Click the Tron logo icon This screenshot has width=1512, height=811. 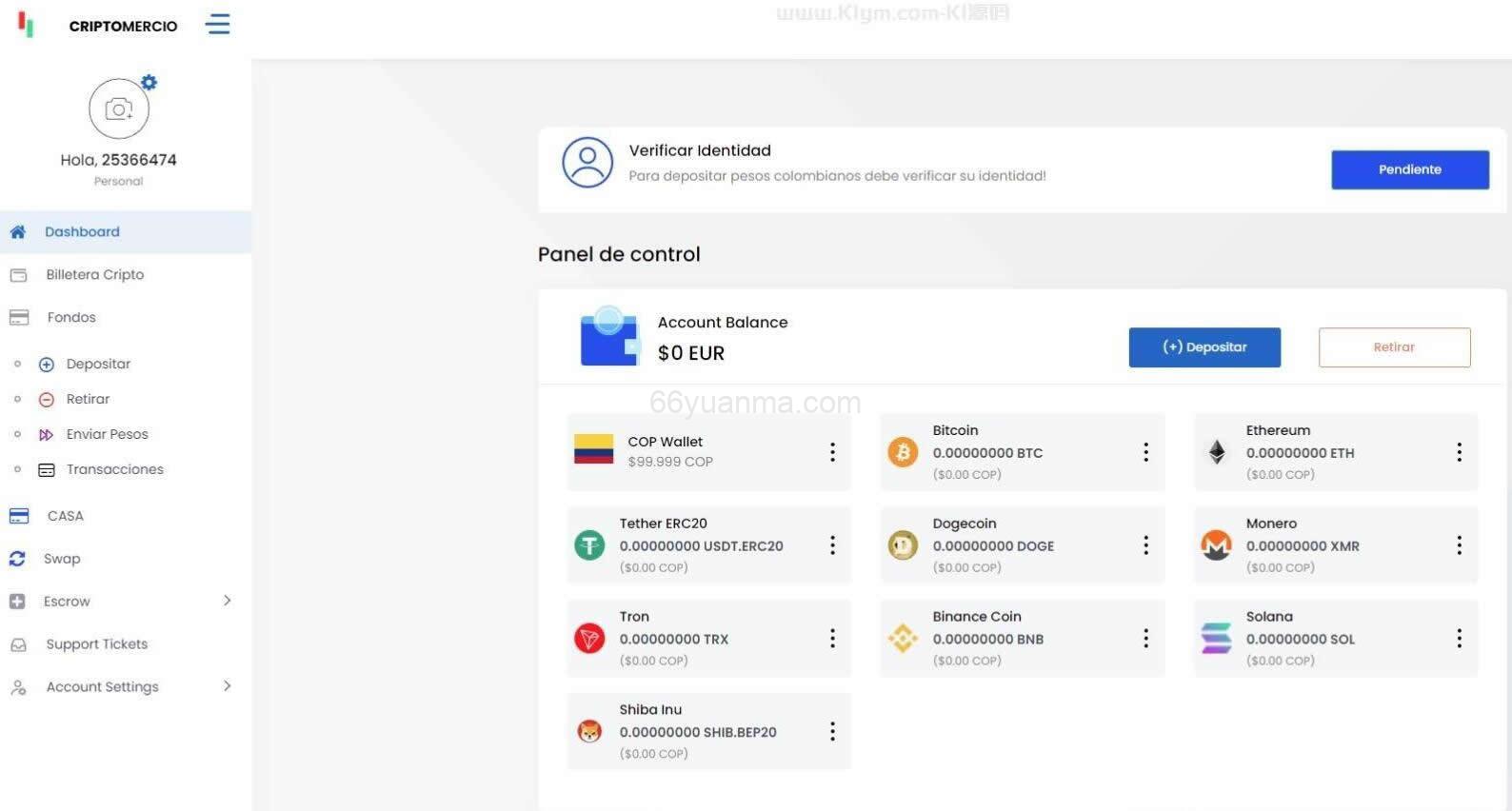coord(589,639)
